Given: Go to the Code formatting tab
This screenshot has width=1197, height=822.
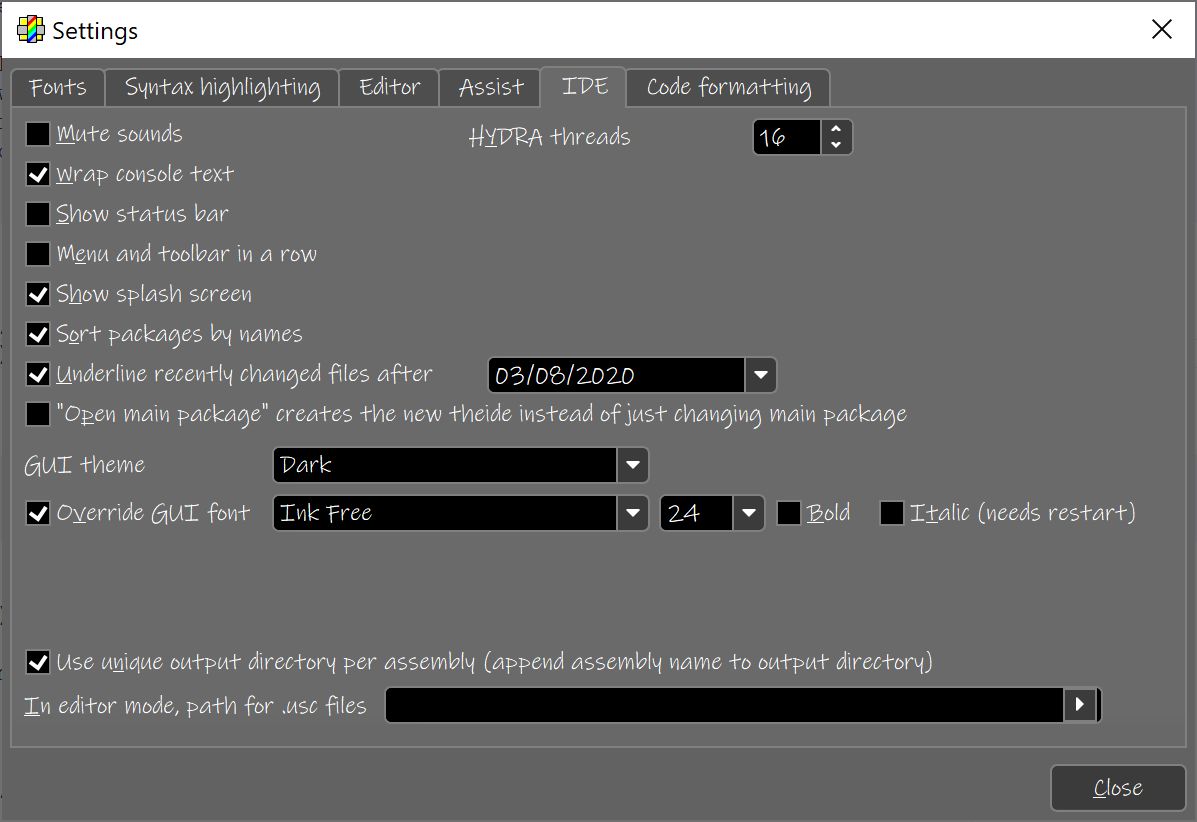Looking at the screenshot, I should click(x=728, y=87).
